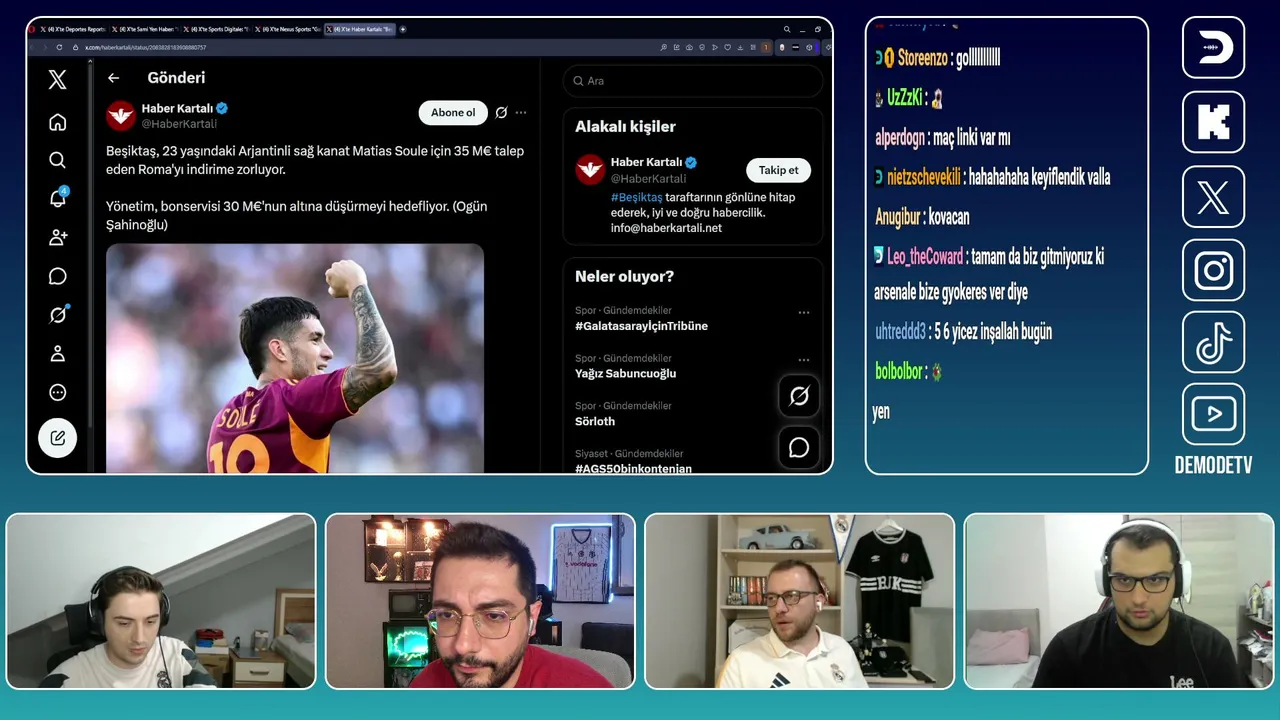Image resolution: width=1280 pixels, height=720 pixels.
Task: Open the floating Grok button
Action: [798, 396]
